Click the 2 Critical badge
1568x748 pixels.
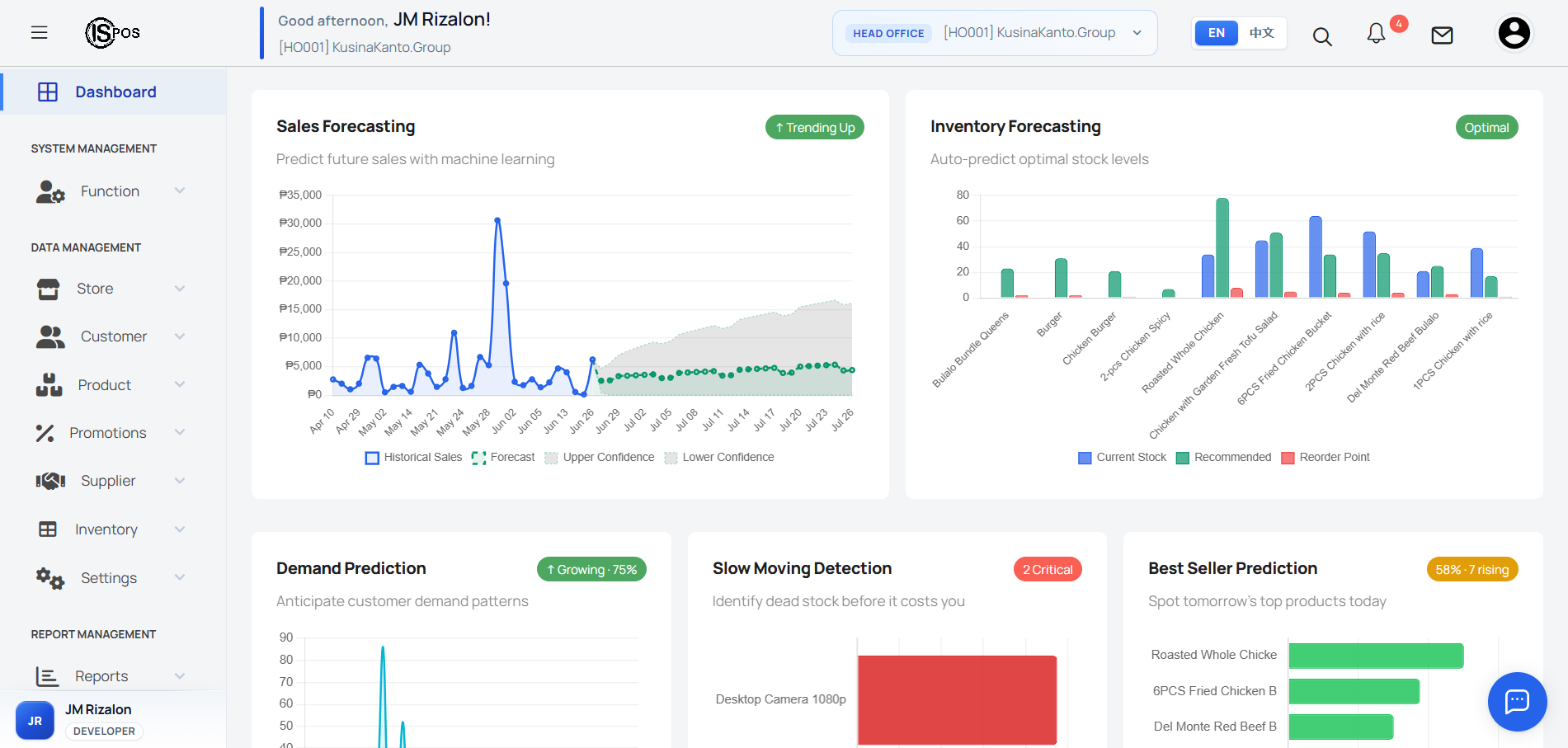pos(1048,570)
